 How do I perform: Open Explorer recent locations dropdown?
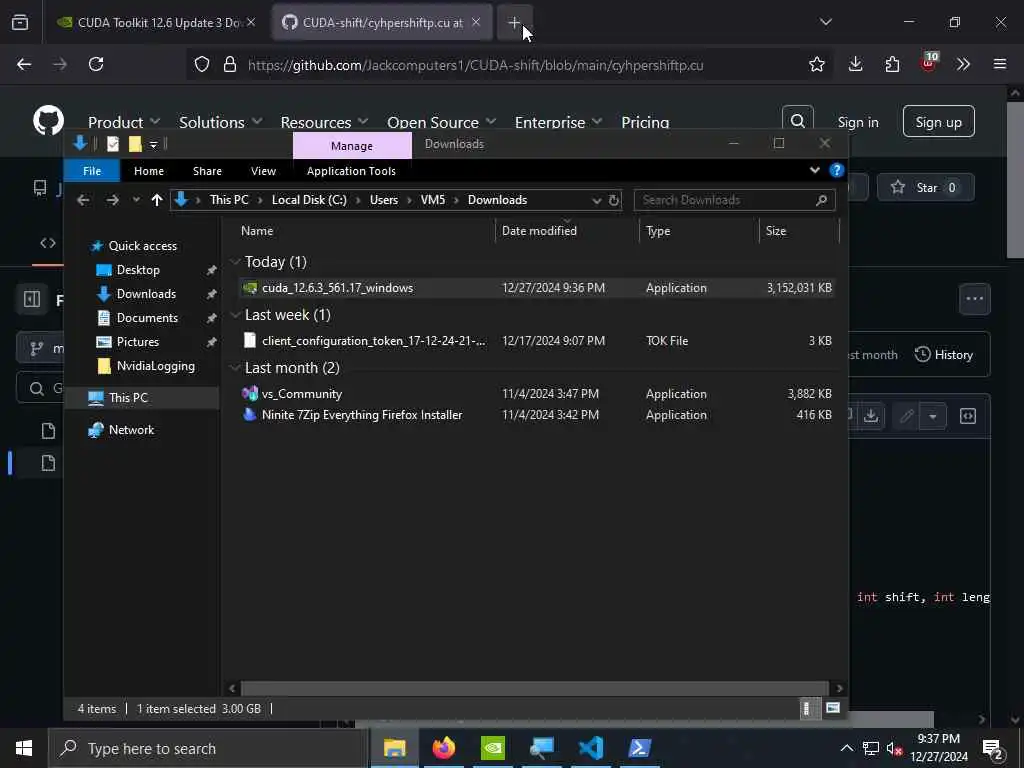[x=136, y=200]
